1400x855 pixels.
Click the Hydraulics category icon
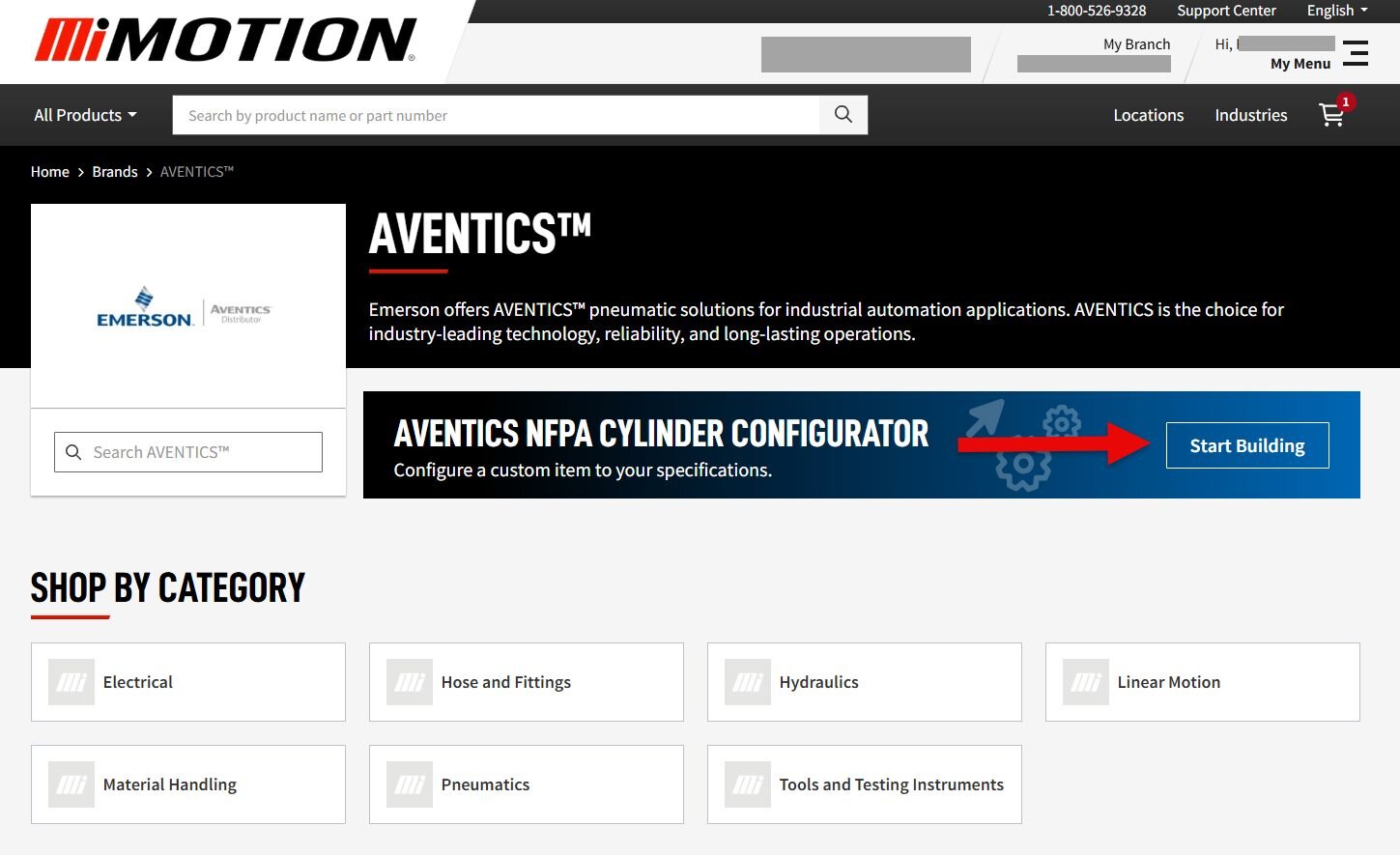[748, 682]
